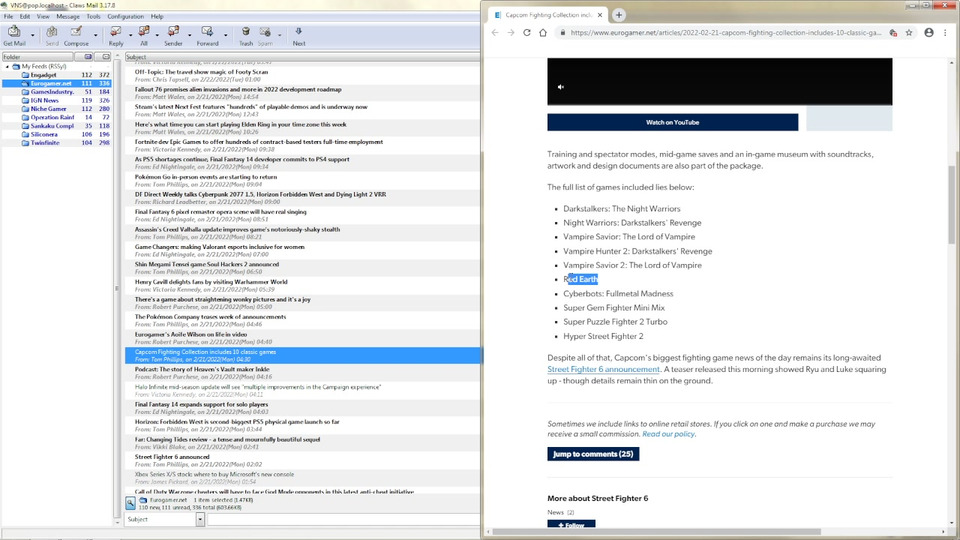960x540 pixels.
Task: Open the File menu
Action: point(8,17)
